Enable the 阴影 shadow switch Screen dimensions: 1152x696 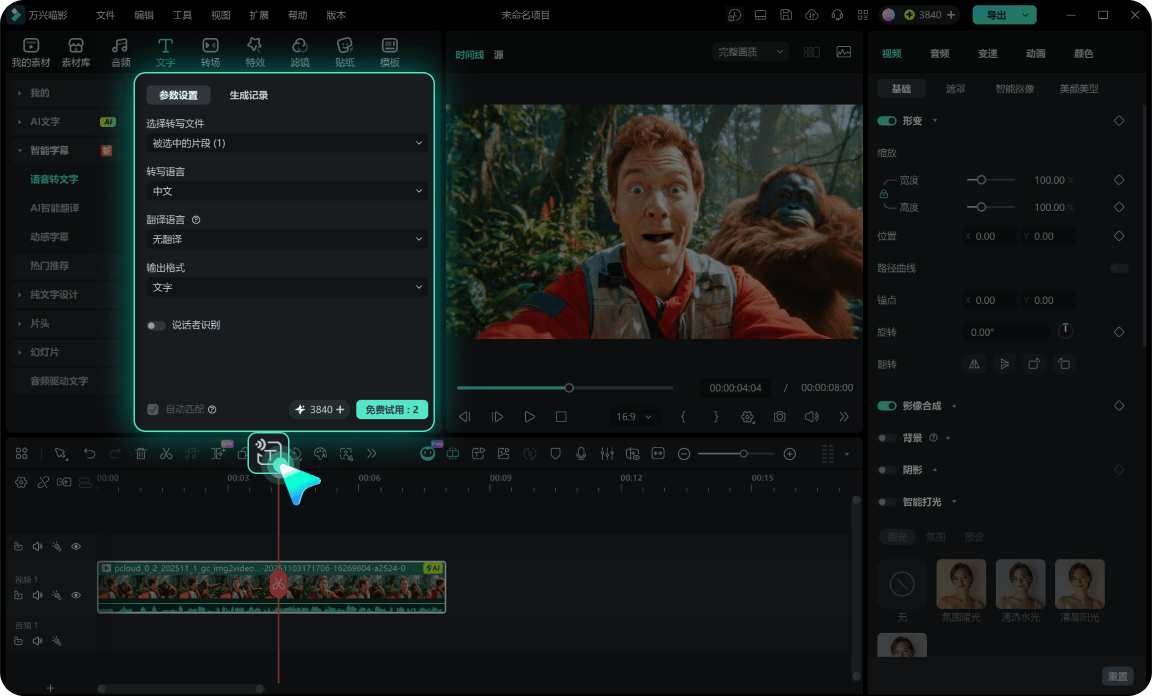coord(887,470)
